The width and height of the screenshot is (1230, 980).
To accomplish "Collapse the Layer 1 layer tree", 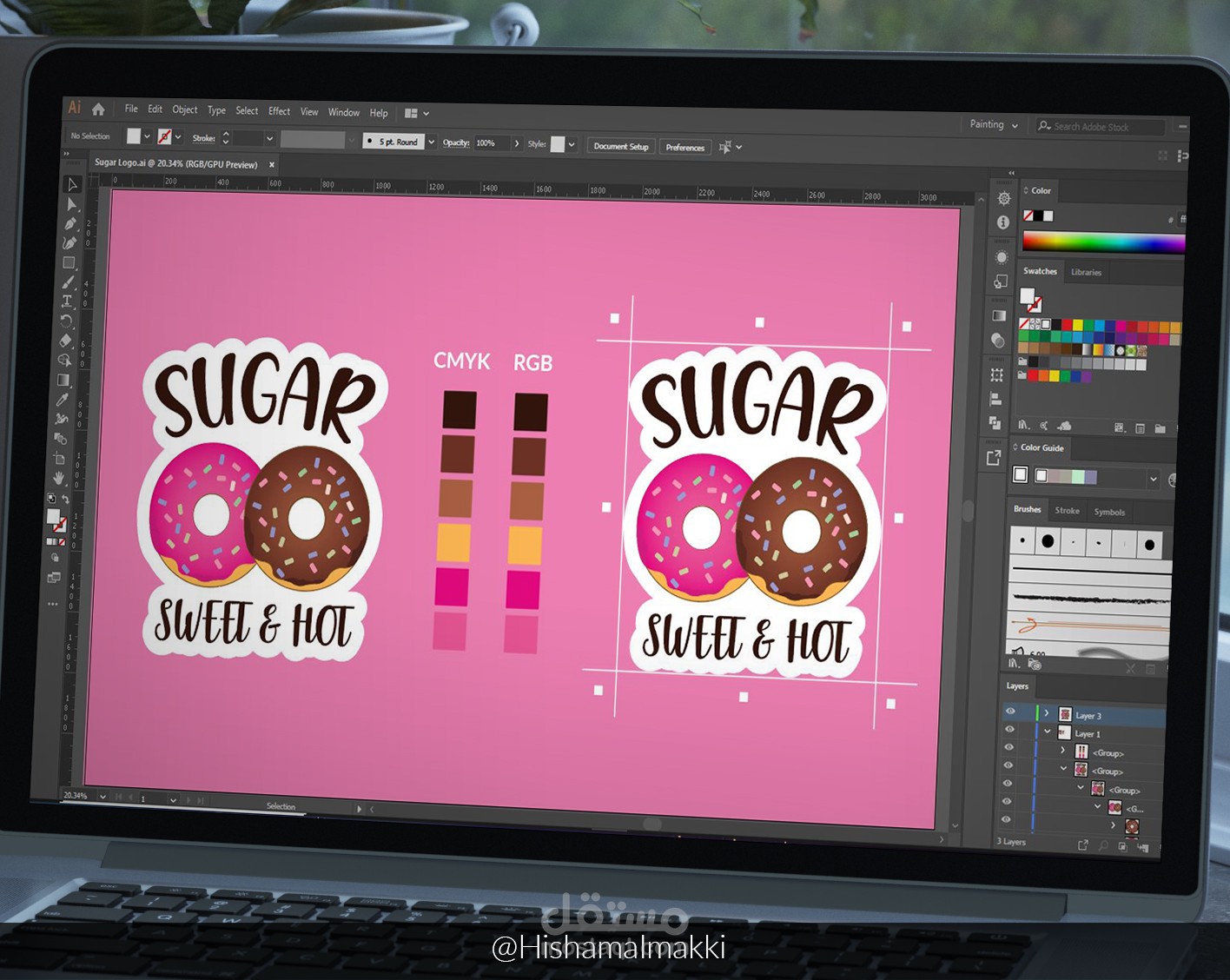I will point(1048,732).
